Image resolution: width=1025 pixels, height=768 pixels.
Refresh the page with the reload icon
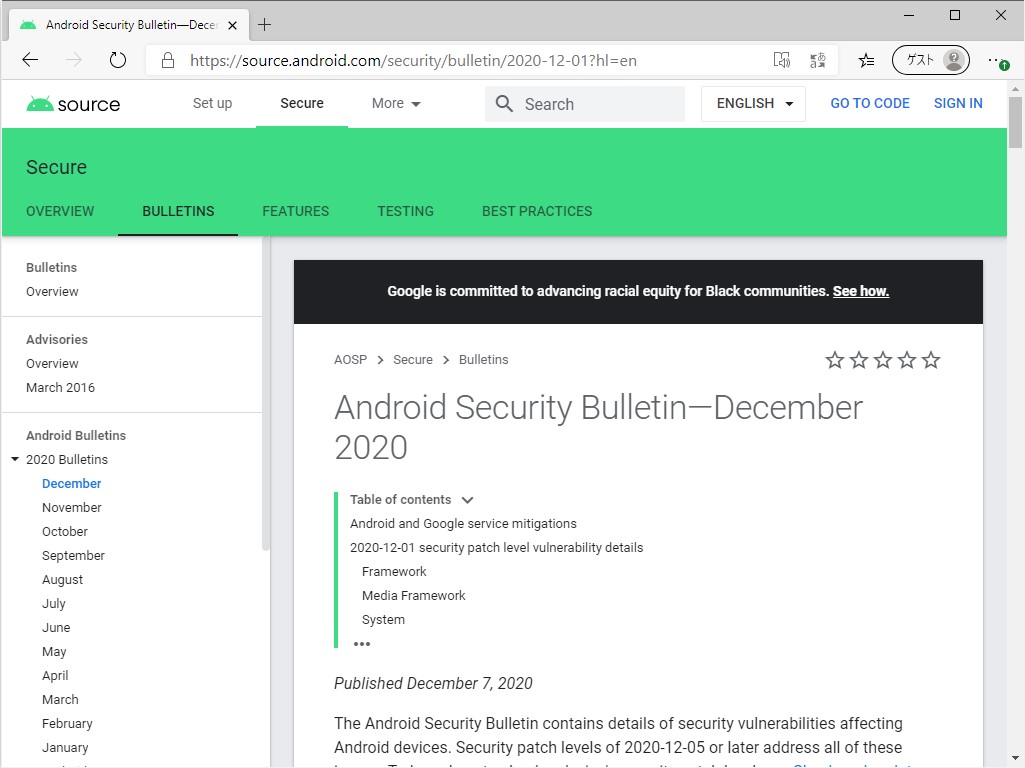[118, 60]
